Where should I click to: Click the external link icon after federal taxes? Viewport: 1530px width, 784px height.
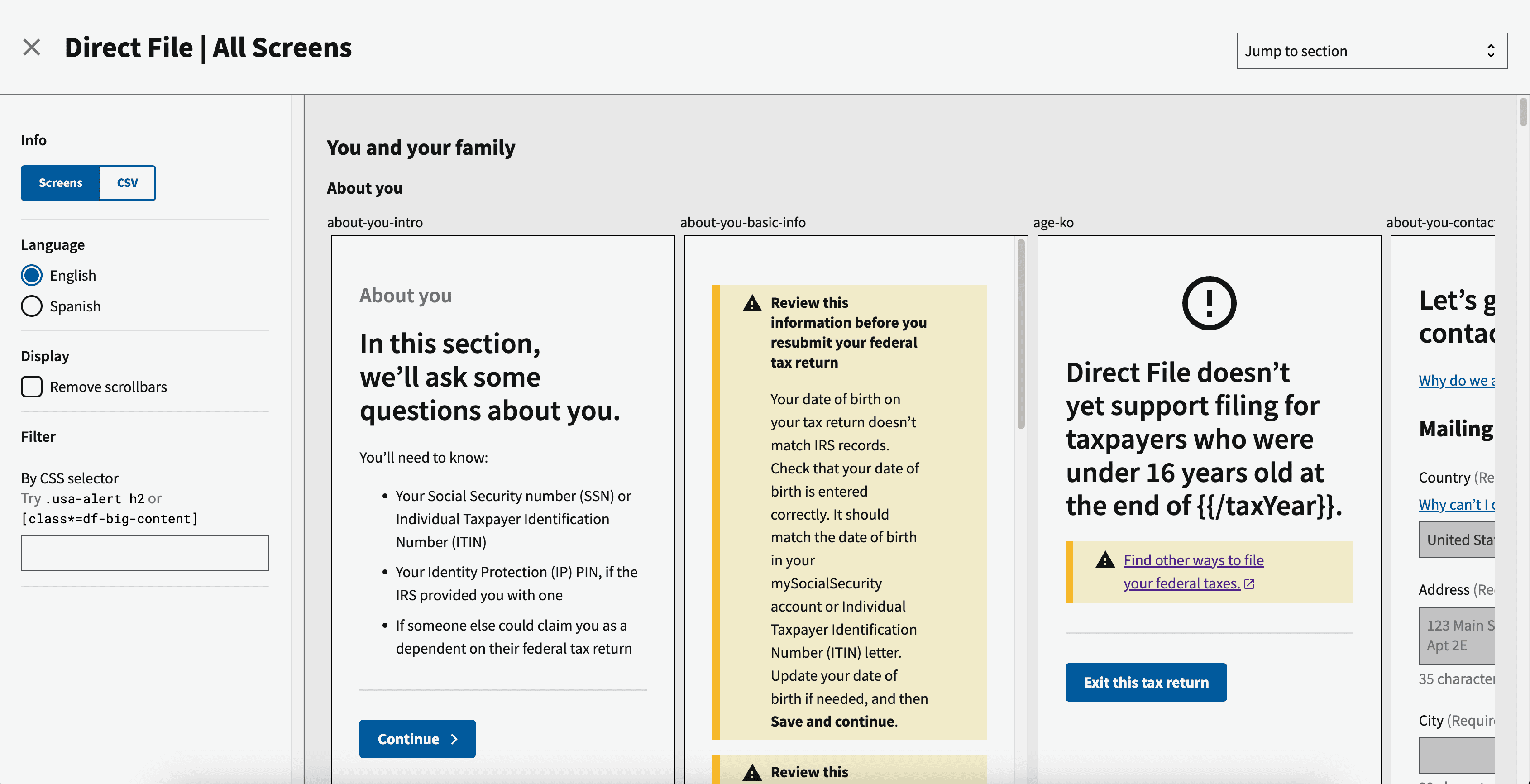coord(1249,584)
